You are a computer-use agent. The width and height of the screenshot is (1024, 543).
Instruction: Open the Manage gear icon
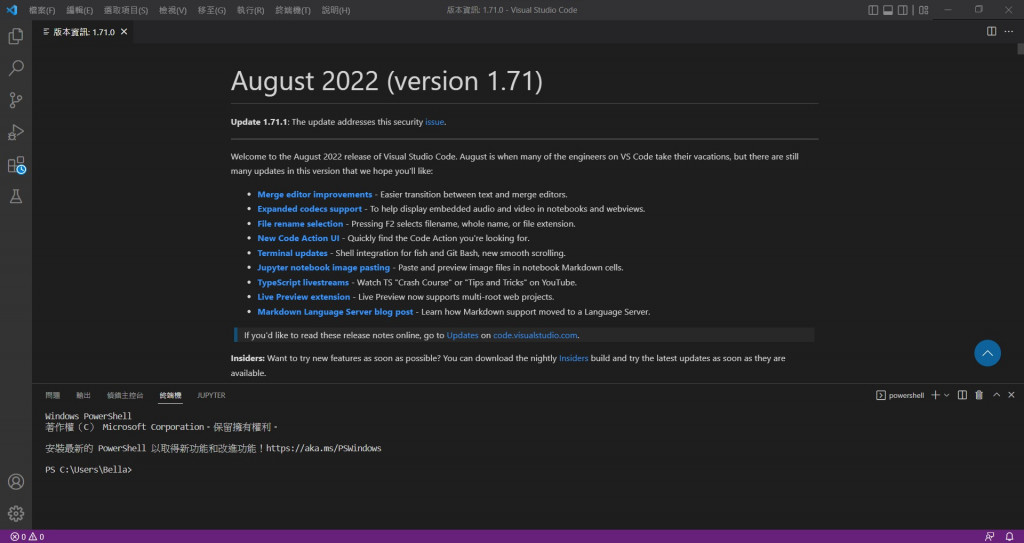[16, 514]
